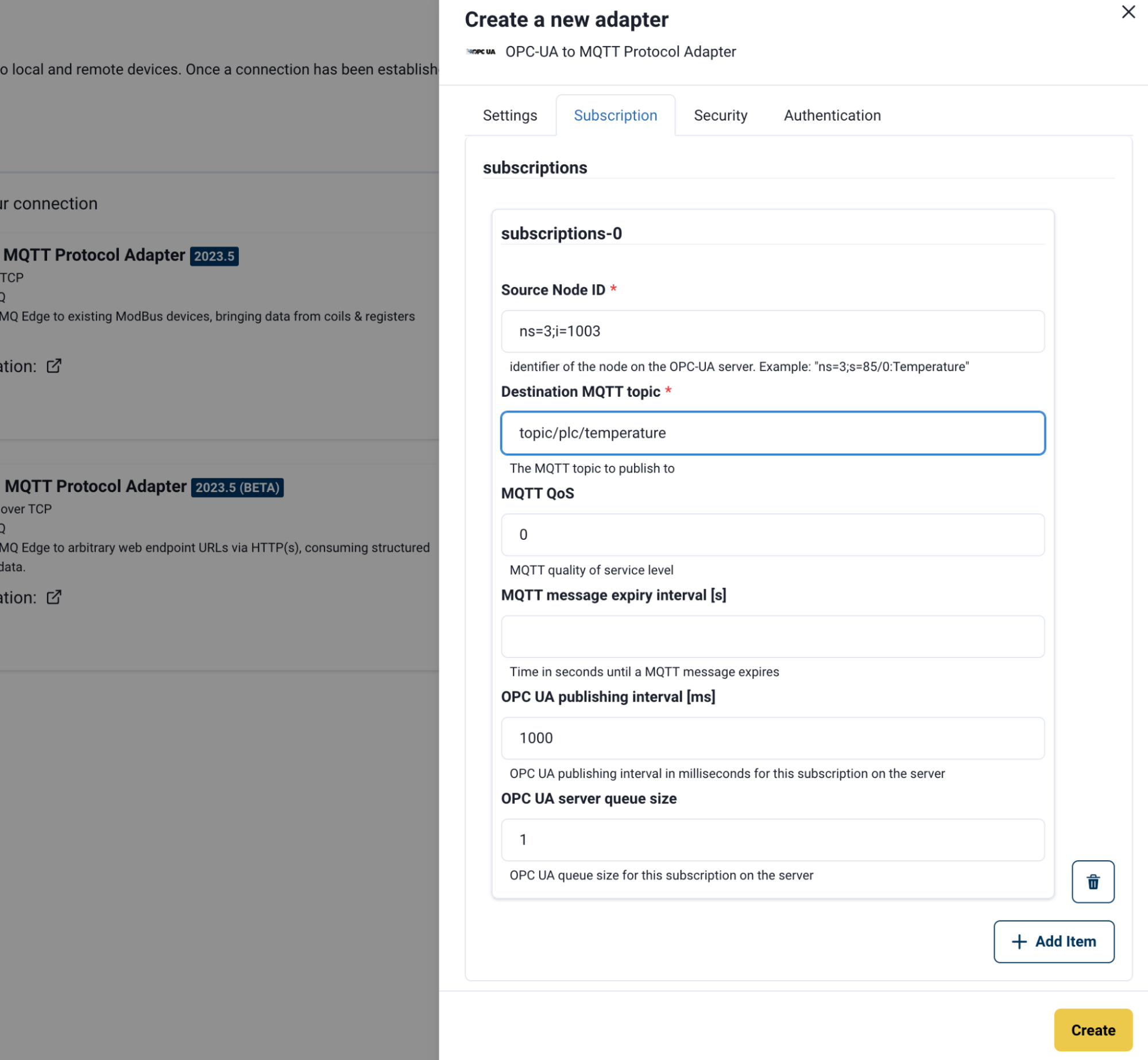Open the Security tab
1148x1060 pixels.
[x=720, y=115]
